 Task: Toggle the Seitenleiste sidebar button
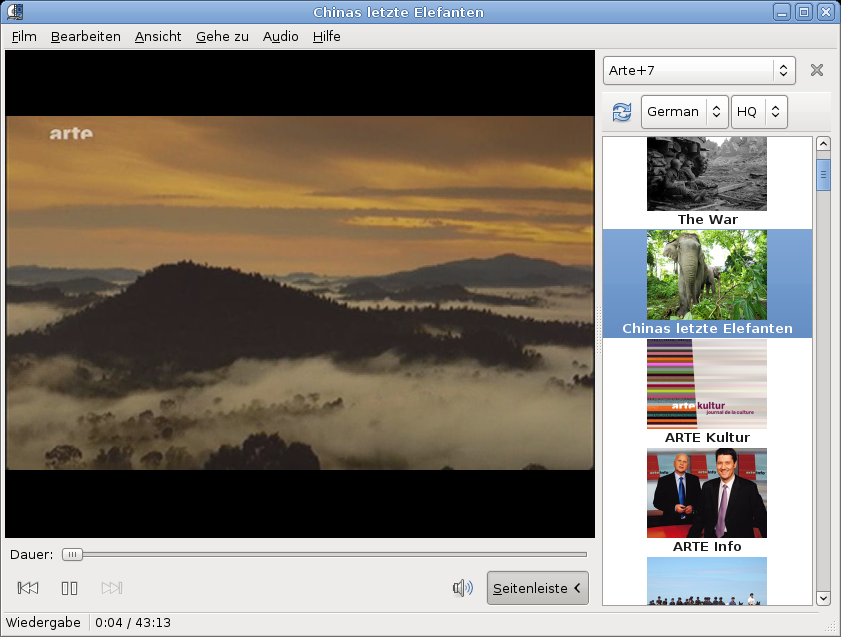537,588
